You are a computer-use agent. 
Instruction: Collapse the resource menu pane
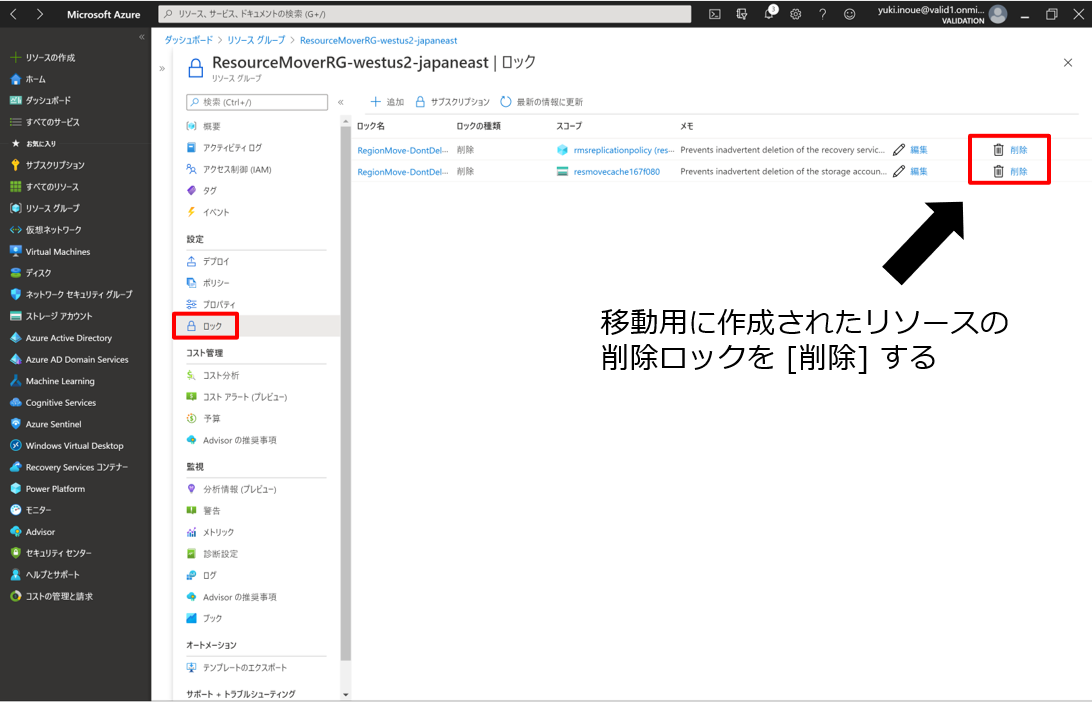341,102
